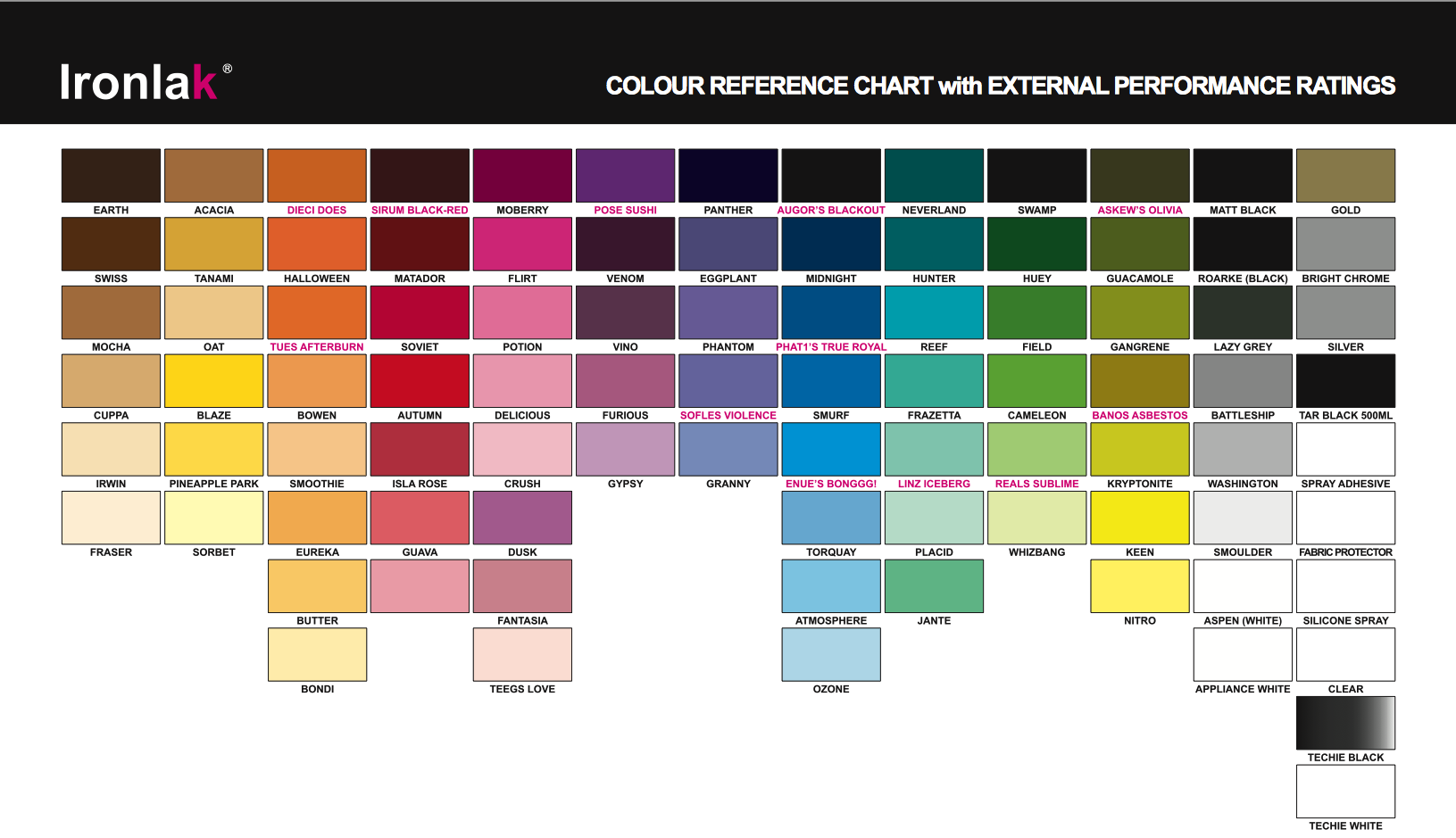Screen dimensions: 1456x838
Task: Click the OZONE light blue swatch
Action: coord(831,655)
